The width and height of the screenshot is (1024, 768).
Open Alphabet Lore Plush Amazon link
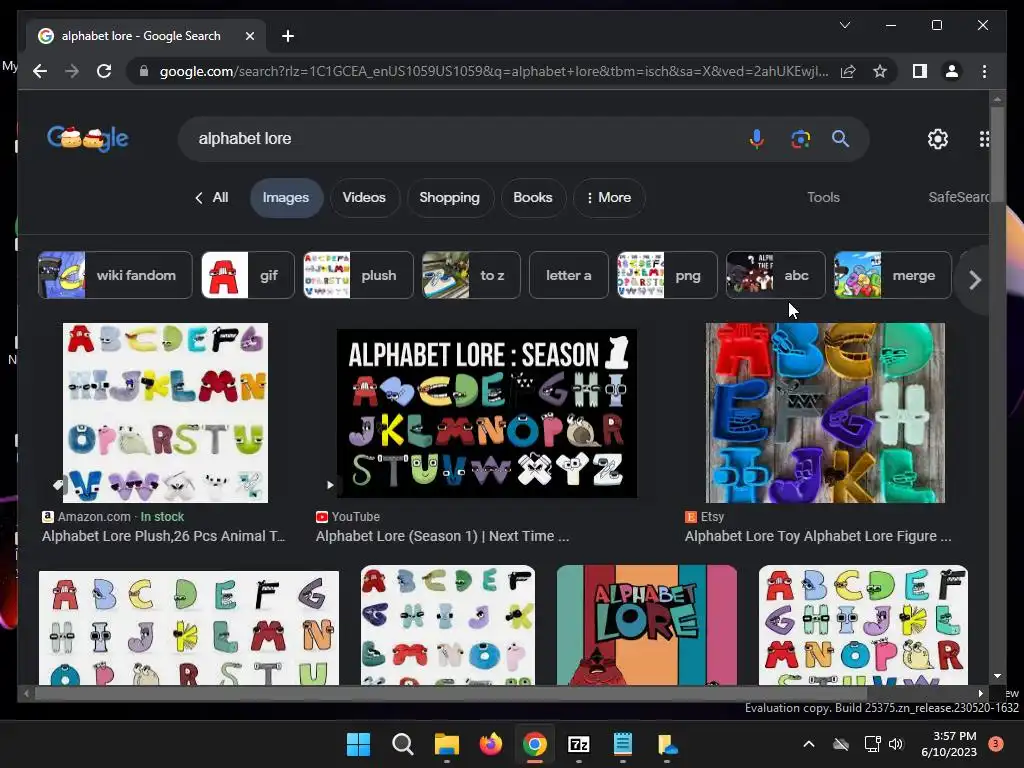(x=163, y=536)
